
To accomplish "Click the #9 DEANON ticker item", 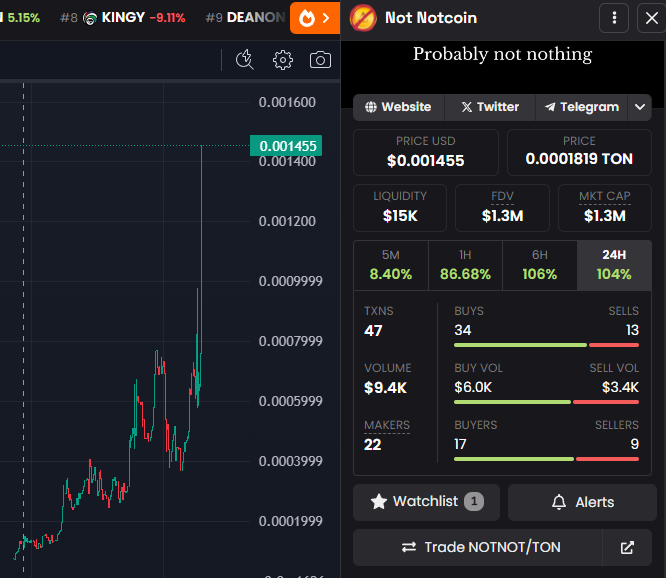I will point(246,18).
